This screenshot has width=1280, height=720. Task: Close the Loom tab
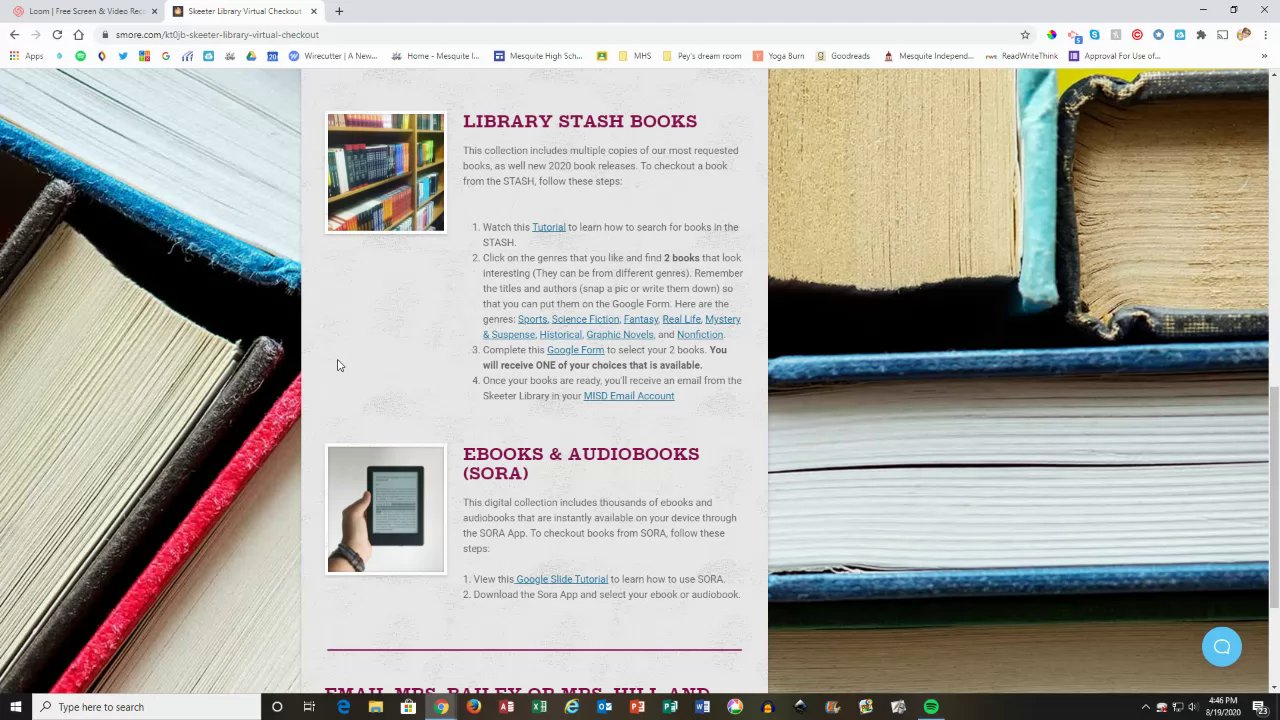pyautogui.click(x=154, y=11)
